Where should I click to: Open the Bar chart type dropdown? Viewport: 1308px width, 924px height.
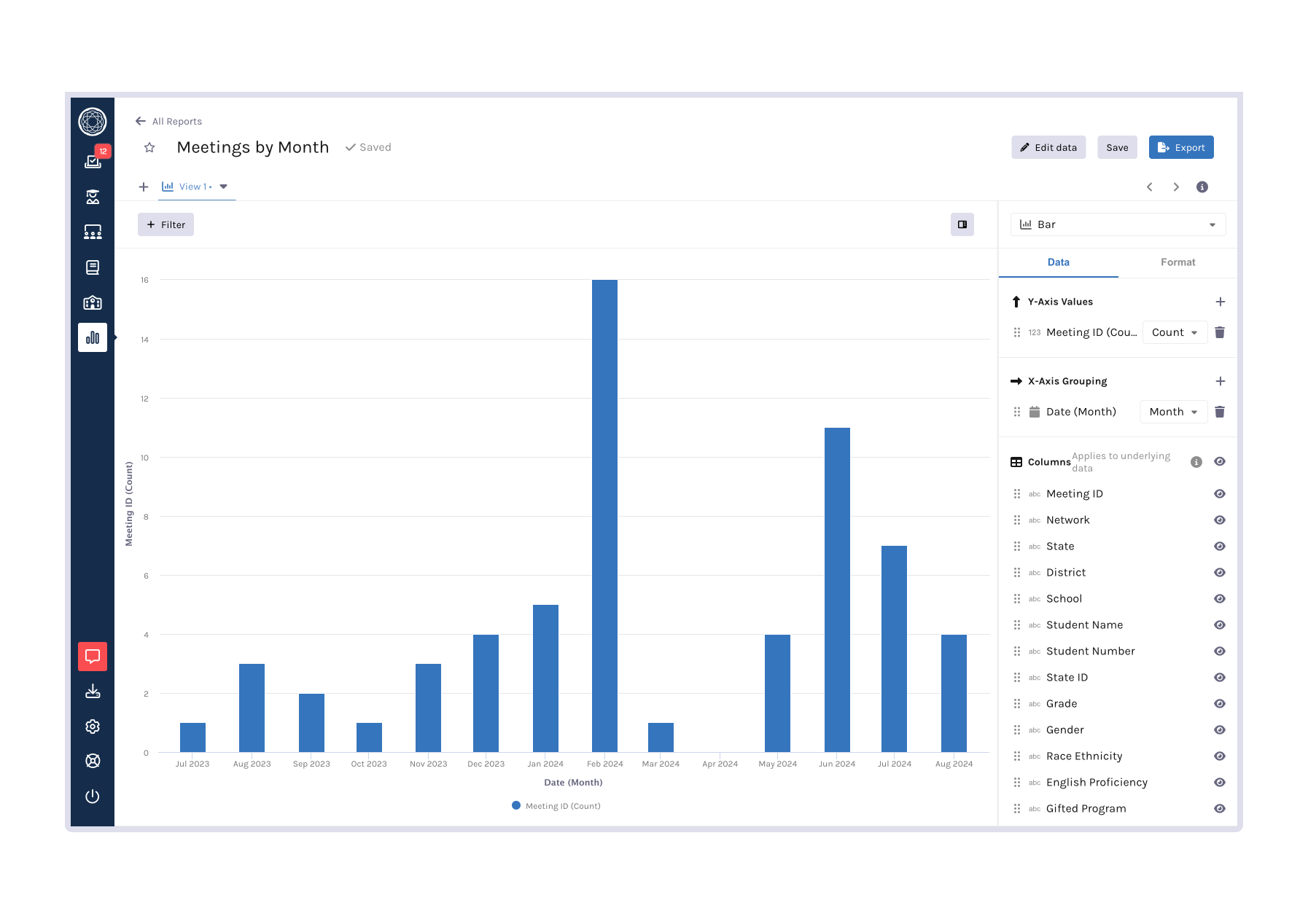point(1118,224)
